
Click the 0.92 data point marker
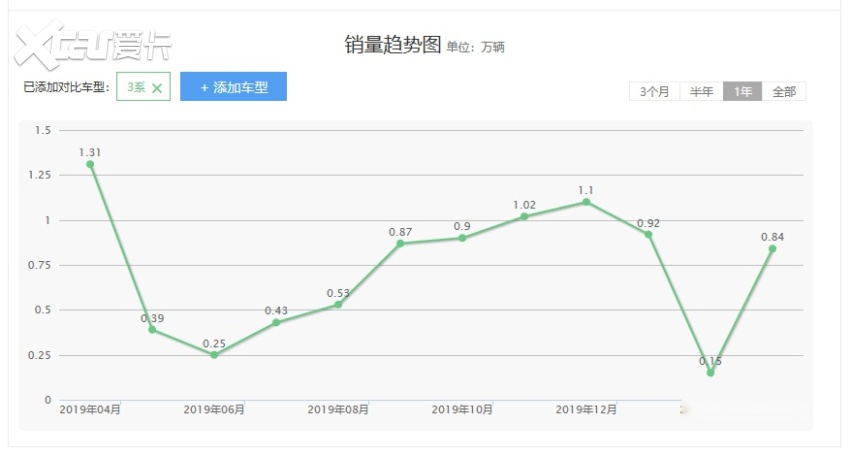pos(648,234)
